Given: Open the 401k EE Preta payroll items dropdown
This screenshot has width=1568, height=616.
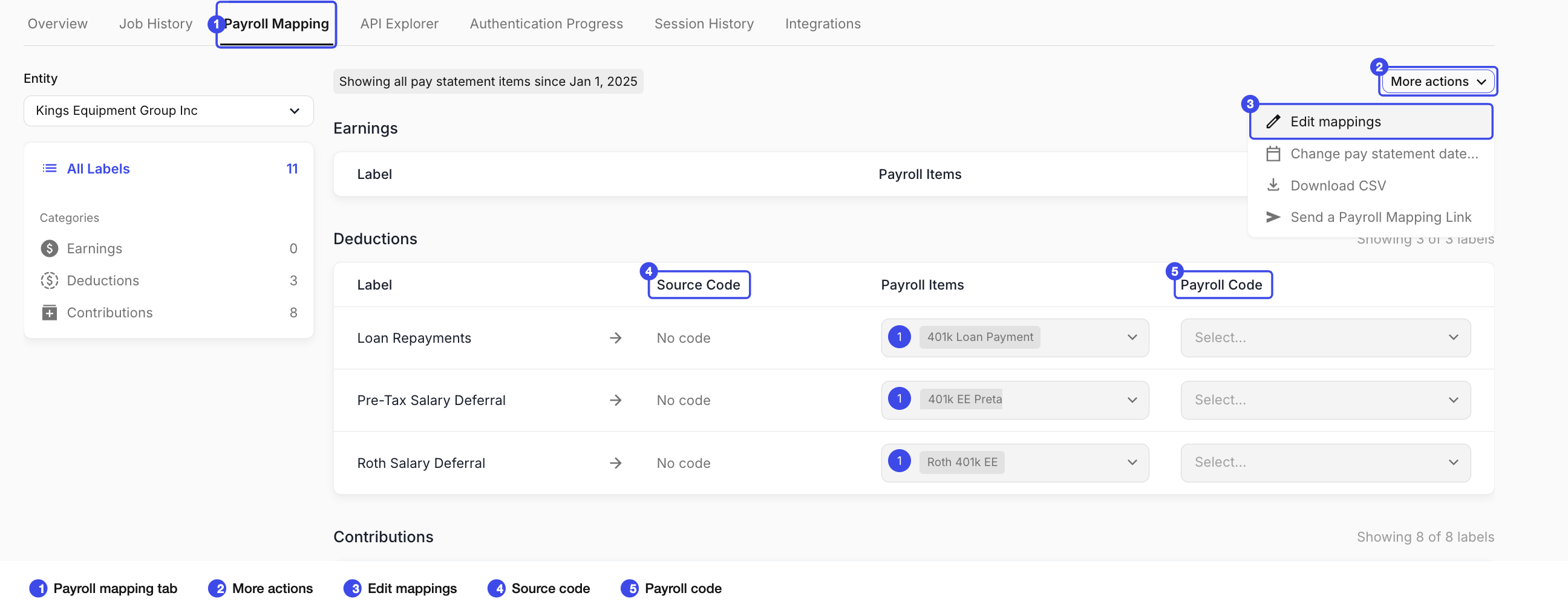Looking at the screenshot, I should pyautogui.click(x=1014, y=400).
